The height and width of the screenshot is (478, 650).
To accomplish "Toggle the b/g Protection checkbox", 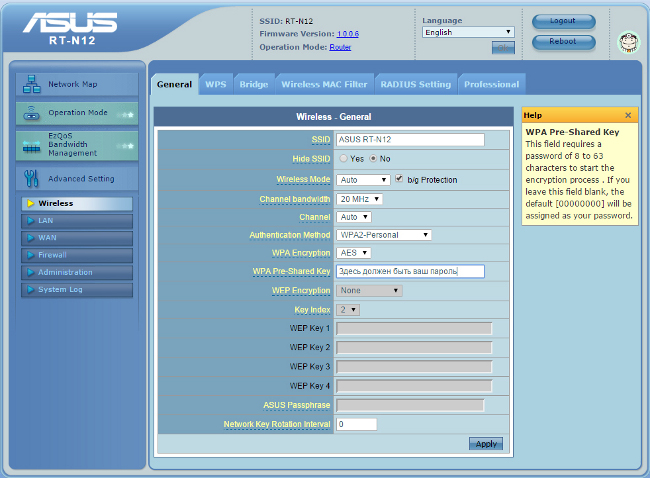I will [399, 179].
